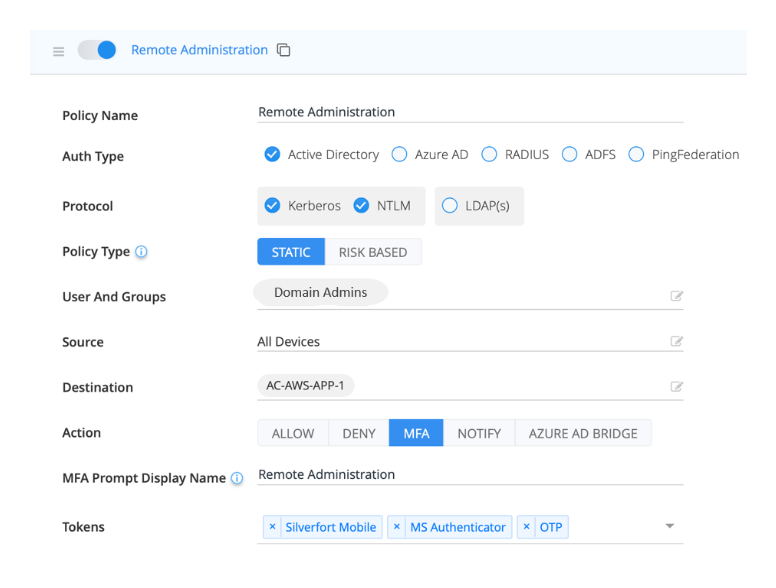Click the duplicate policy copy icon
776x588 pixels.
pos(283,50)
